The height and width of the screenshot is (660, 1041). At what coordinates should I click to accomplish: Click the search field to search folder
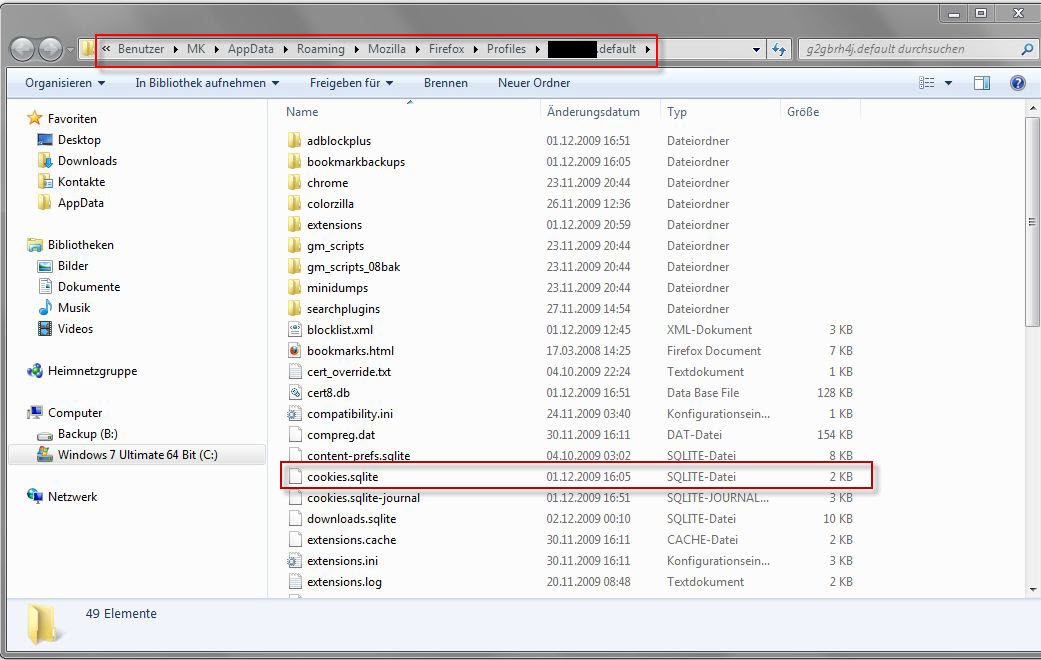pos(910,49)
